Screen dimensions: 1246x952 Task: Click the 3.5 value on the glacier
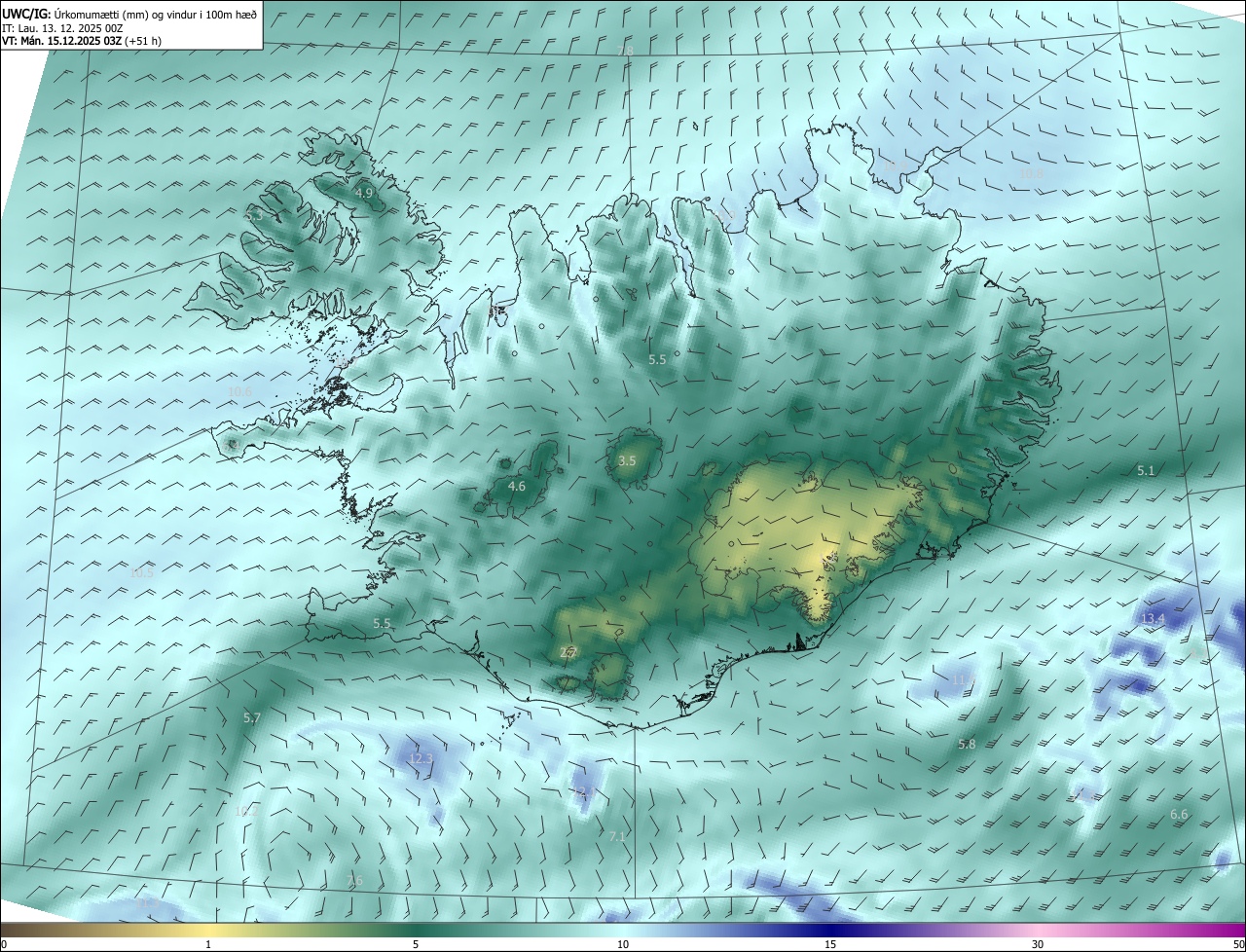tap(627, 461)
